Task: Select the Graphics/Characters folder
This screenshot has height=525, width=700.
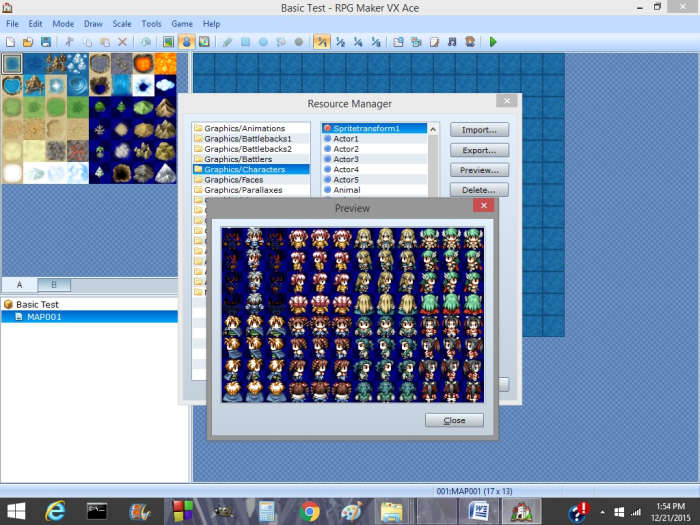Action: [251, 169]
